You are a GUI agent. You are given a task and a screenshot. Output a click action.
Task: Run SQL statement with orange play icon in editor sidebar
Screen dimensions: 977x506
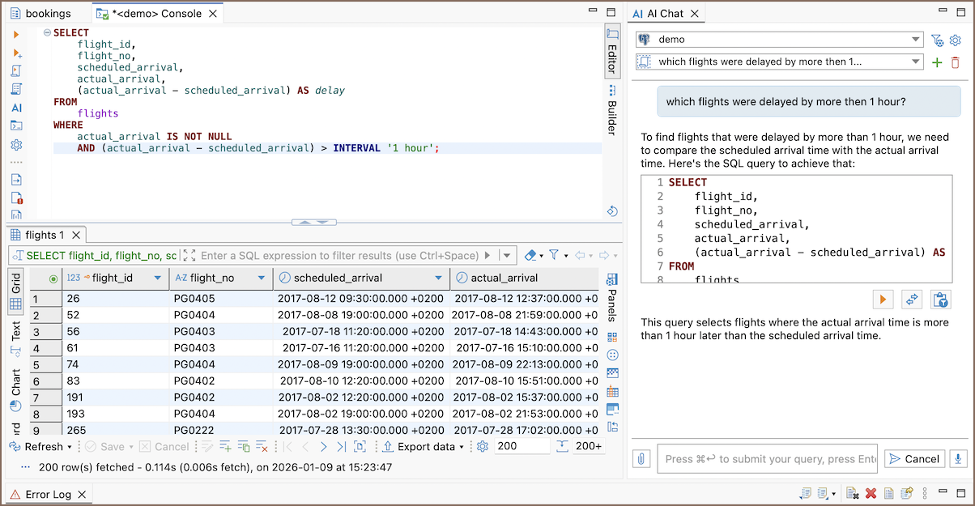(x=17, y=34)
